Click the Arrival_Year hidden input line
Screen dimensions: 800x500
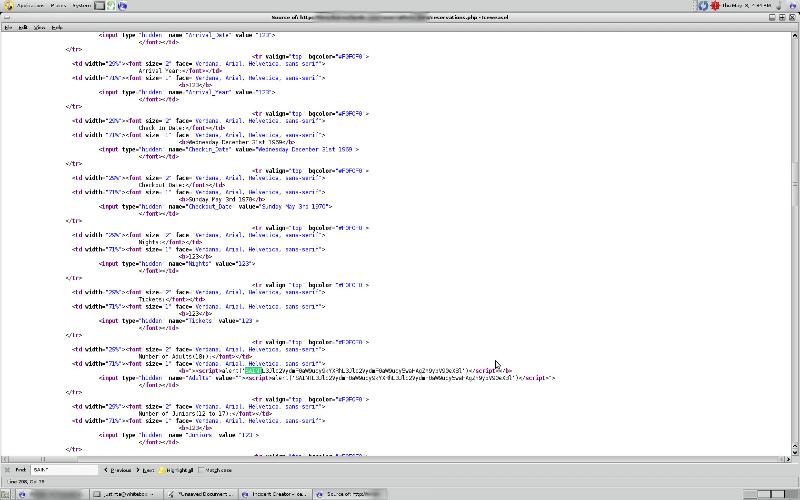tap(187, 92)
